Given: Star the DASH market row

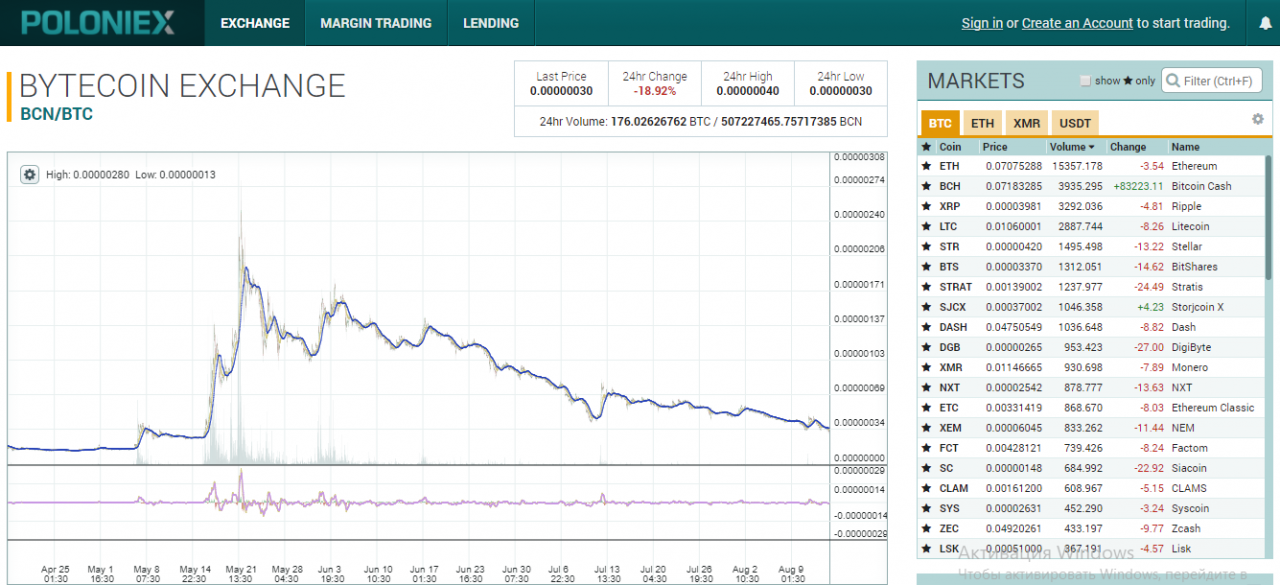Looking at the screenshot, I should click(926, 327).
